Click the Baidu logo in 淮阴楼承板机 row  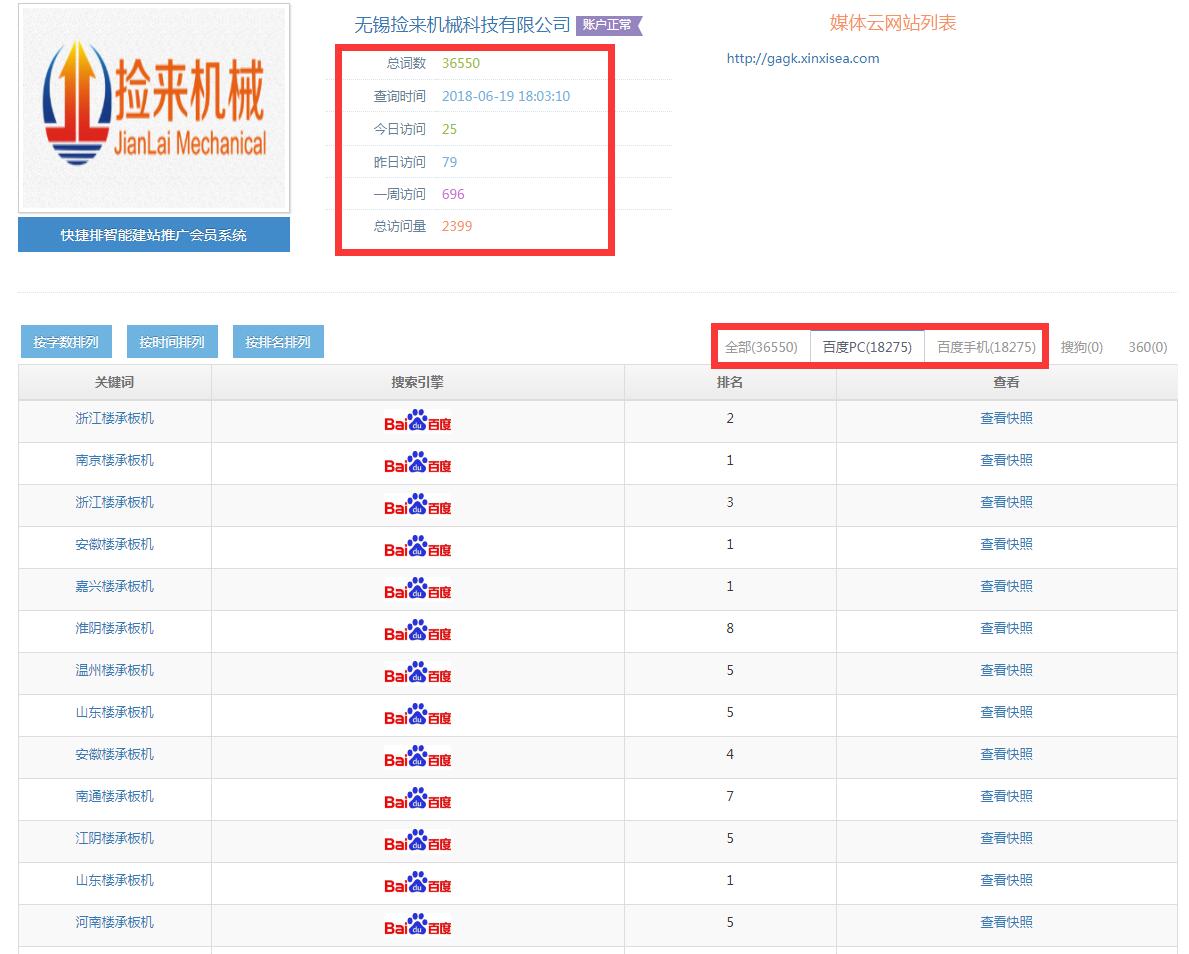[x=417, y=631]
